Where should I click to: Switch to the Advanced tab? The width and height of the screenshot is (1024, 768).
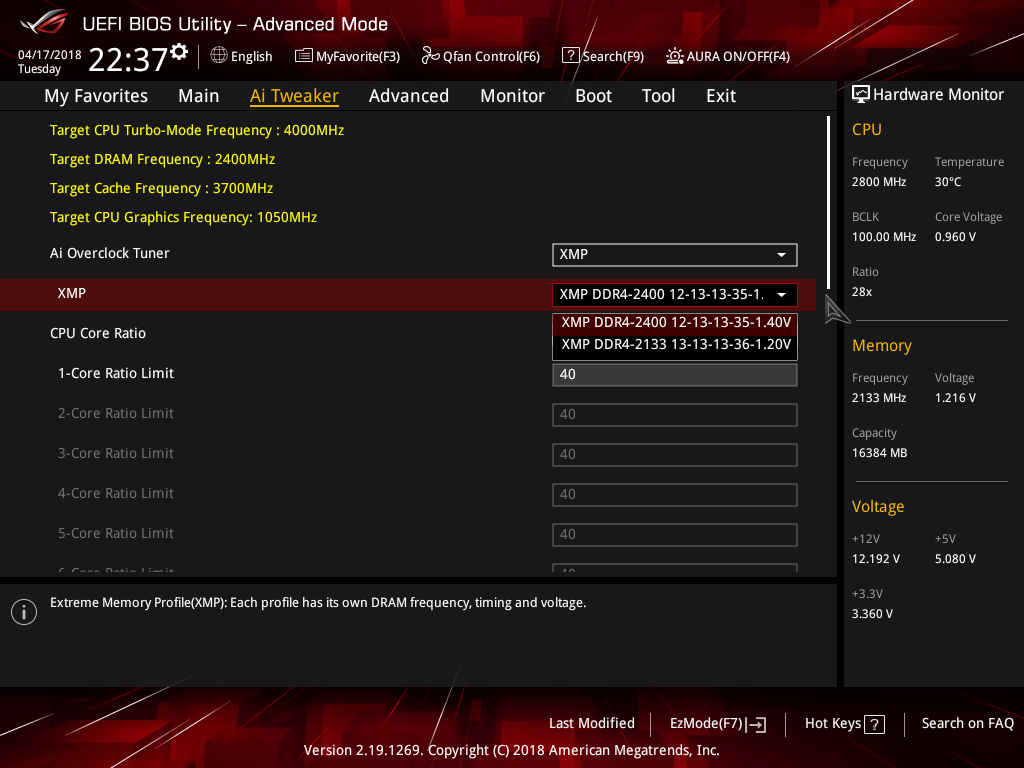409,96
